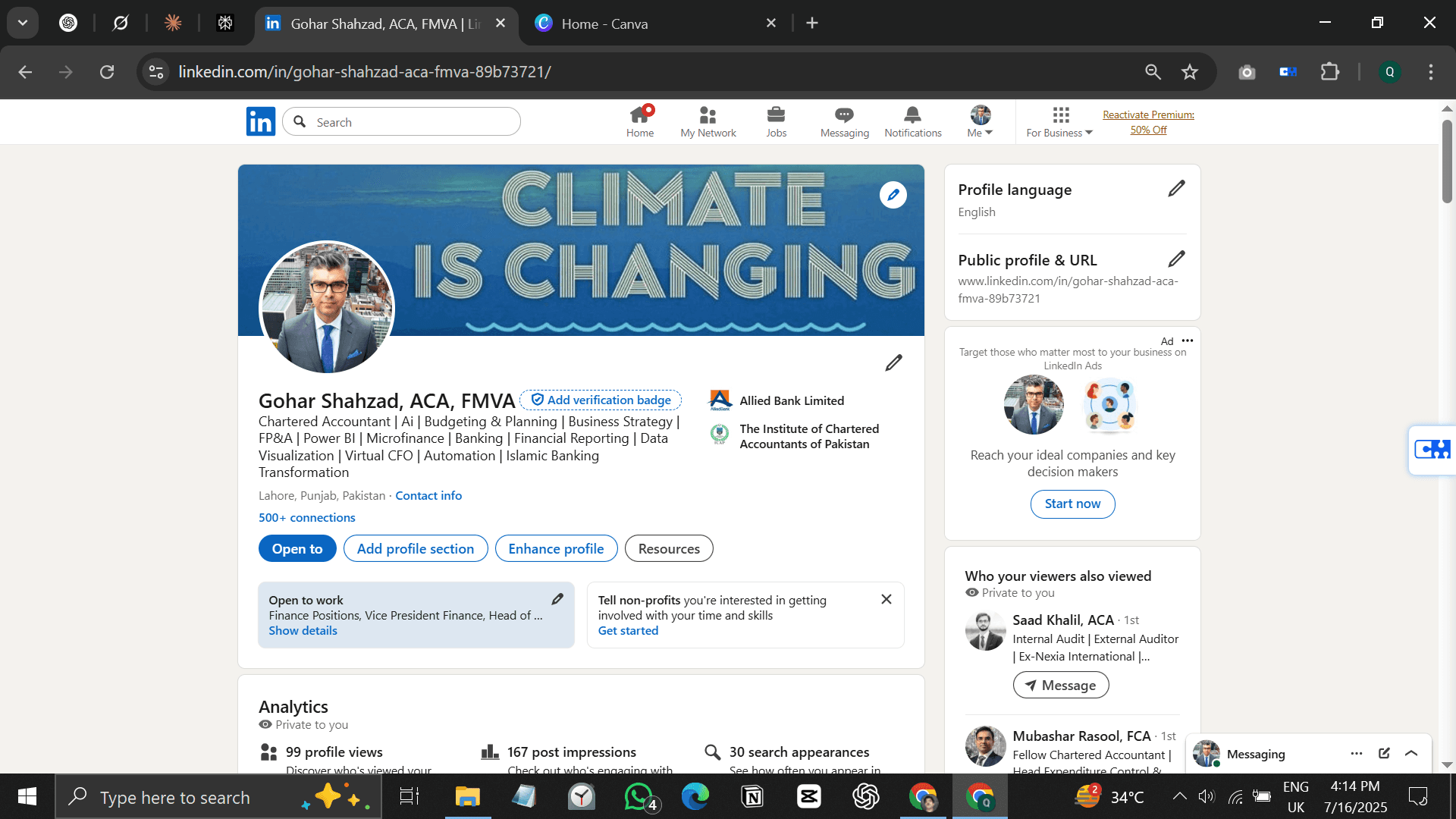The width and height of the screenshot is (1456, 819).
Task: Edit Public profile & URL pencil
Action: [x=1175, y=259]
